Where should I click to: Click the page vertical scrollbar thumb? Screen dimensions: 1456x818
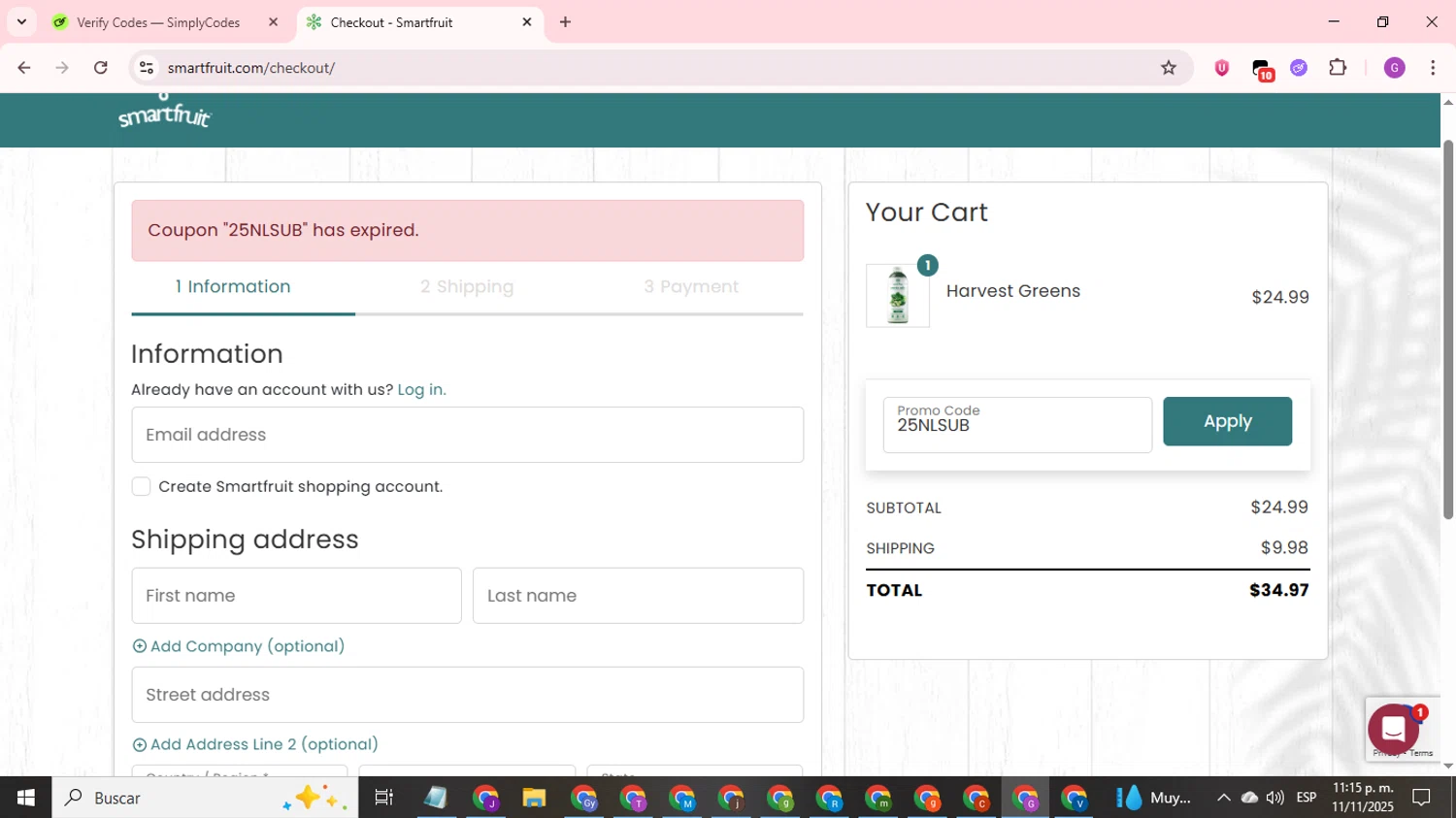tap(1448, 330)
